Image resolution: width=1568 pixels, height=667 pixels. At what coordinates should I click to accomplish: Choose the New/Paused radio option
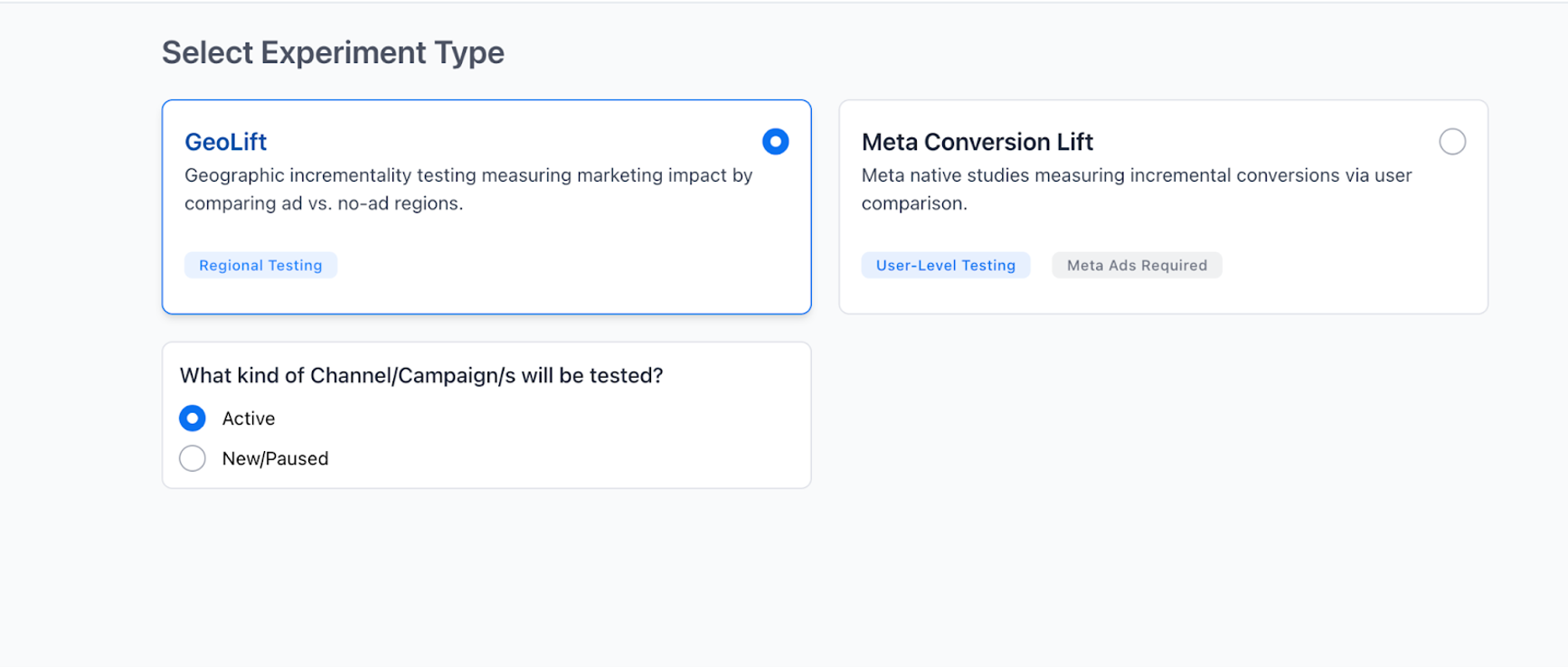(193, 458)
